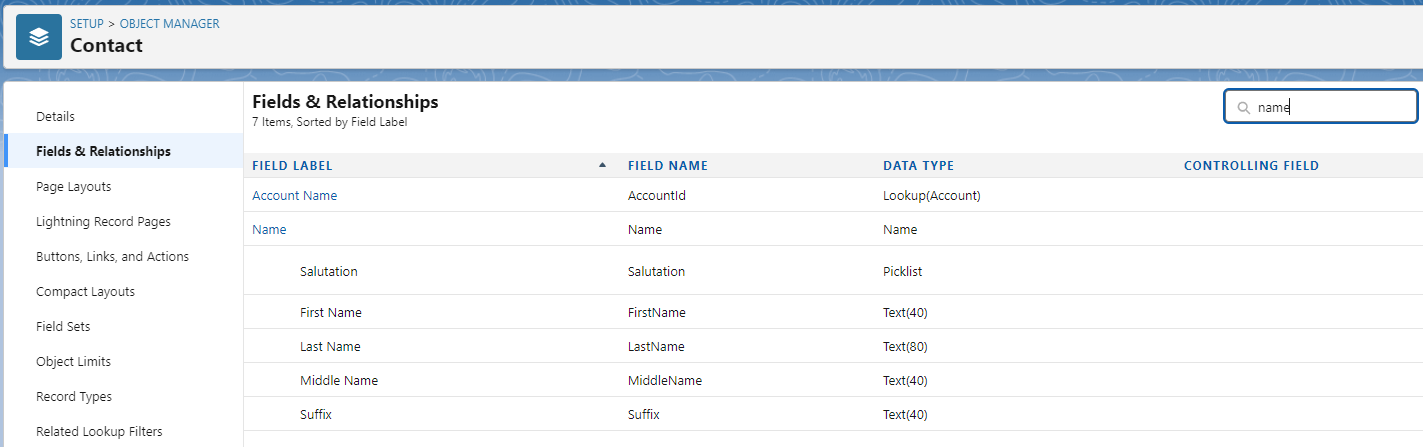
Task: Sort by Data Type column header
Action: pos(918,166)
